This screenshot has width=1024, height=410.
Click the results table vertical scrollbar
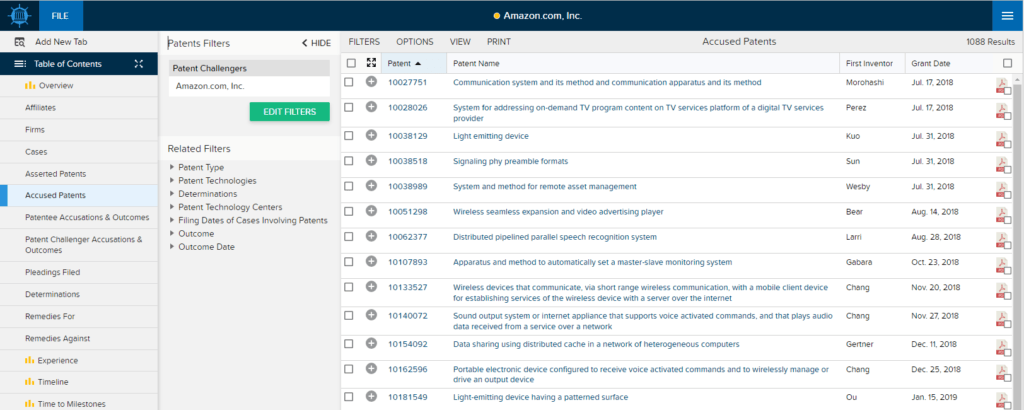coord(1017,242)
